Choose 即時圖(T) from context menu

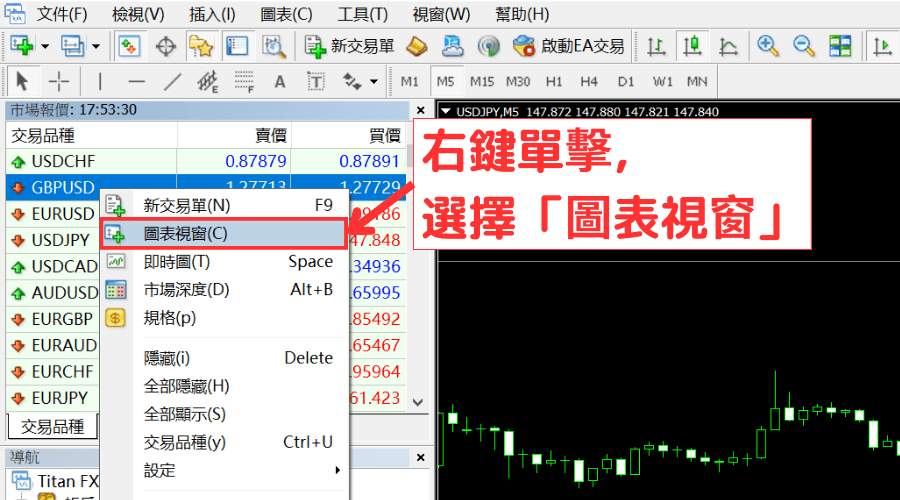tap(224, 262)
